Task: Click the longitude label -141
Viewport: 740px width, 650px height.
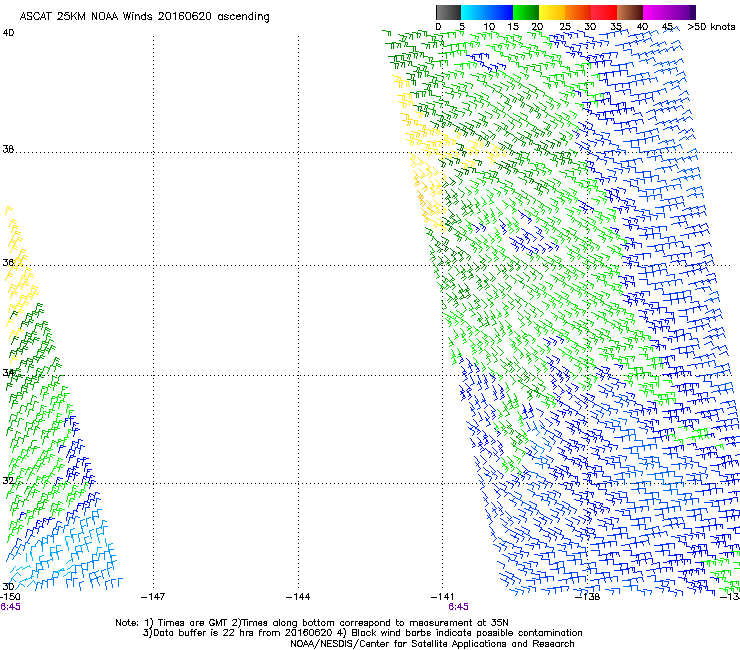Action: click(x=442, y=597)
